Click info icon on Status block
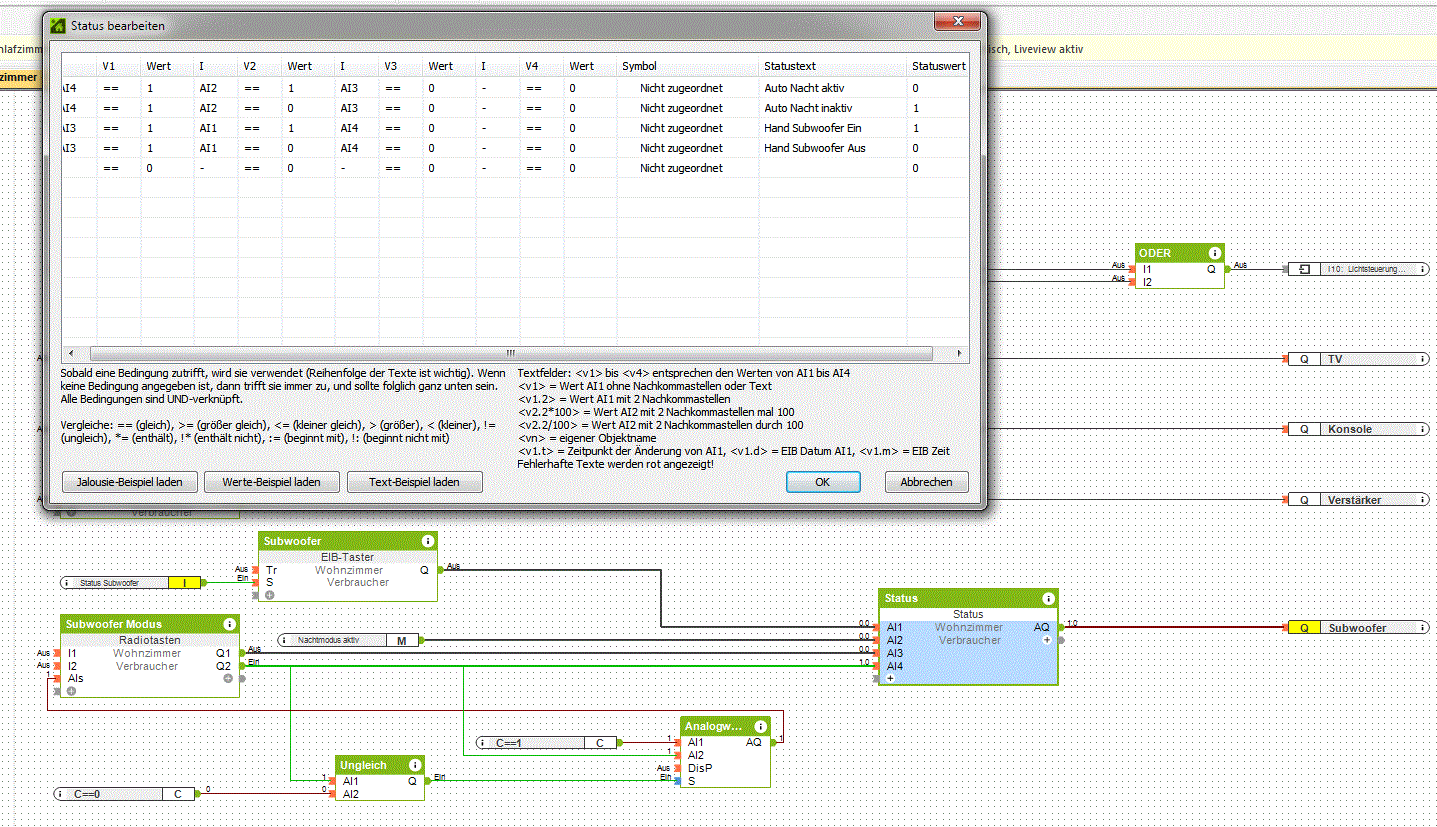The width and height of the screenshot is (1437, 827). 1047,598
